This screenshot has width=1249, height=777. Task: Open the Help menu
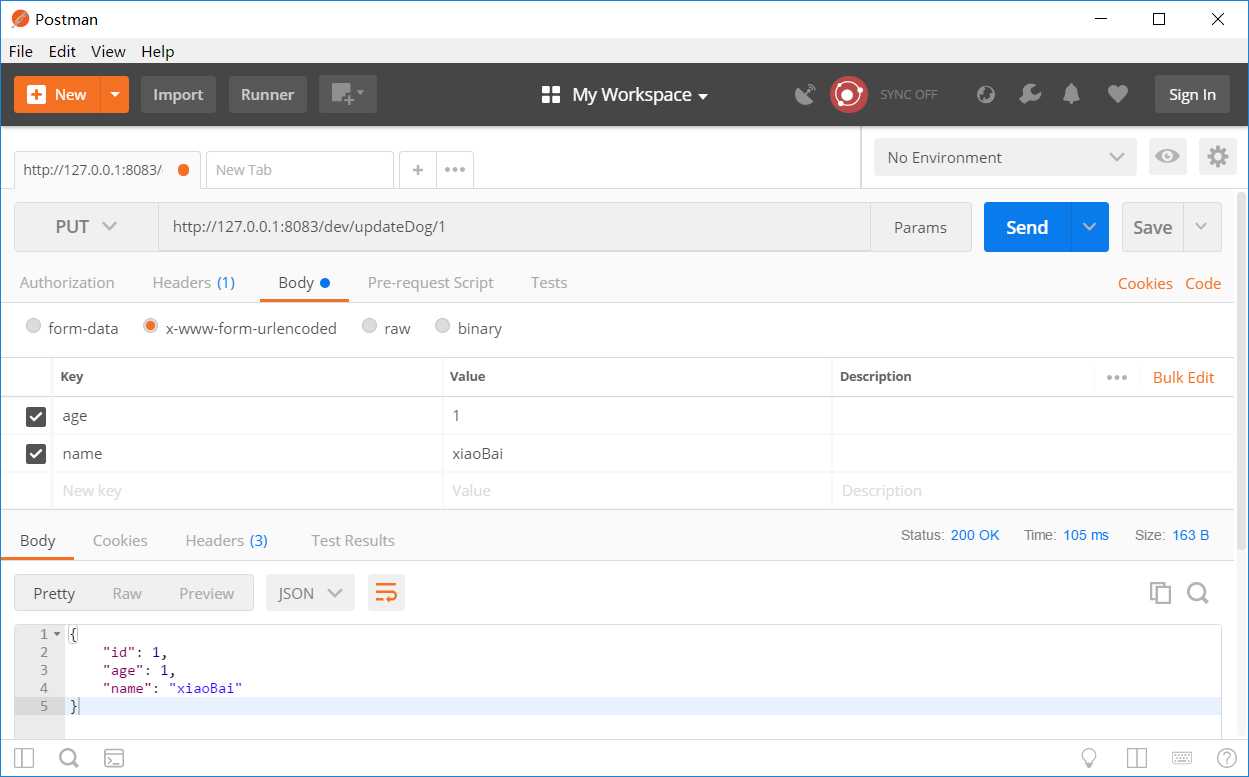pos(157,51)
